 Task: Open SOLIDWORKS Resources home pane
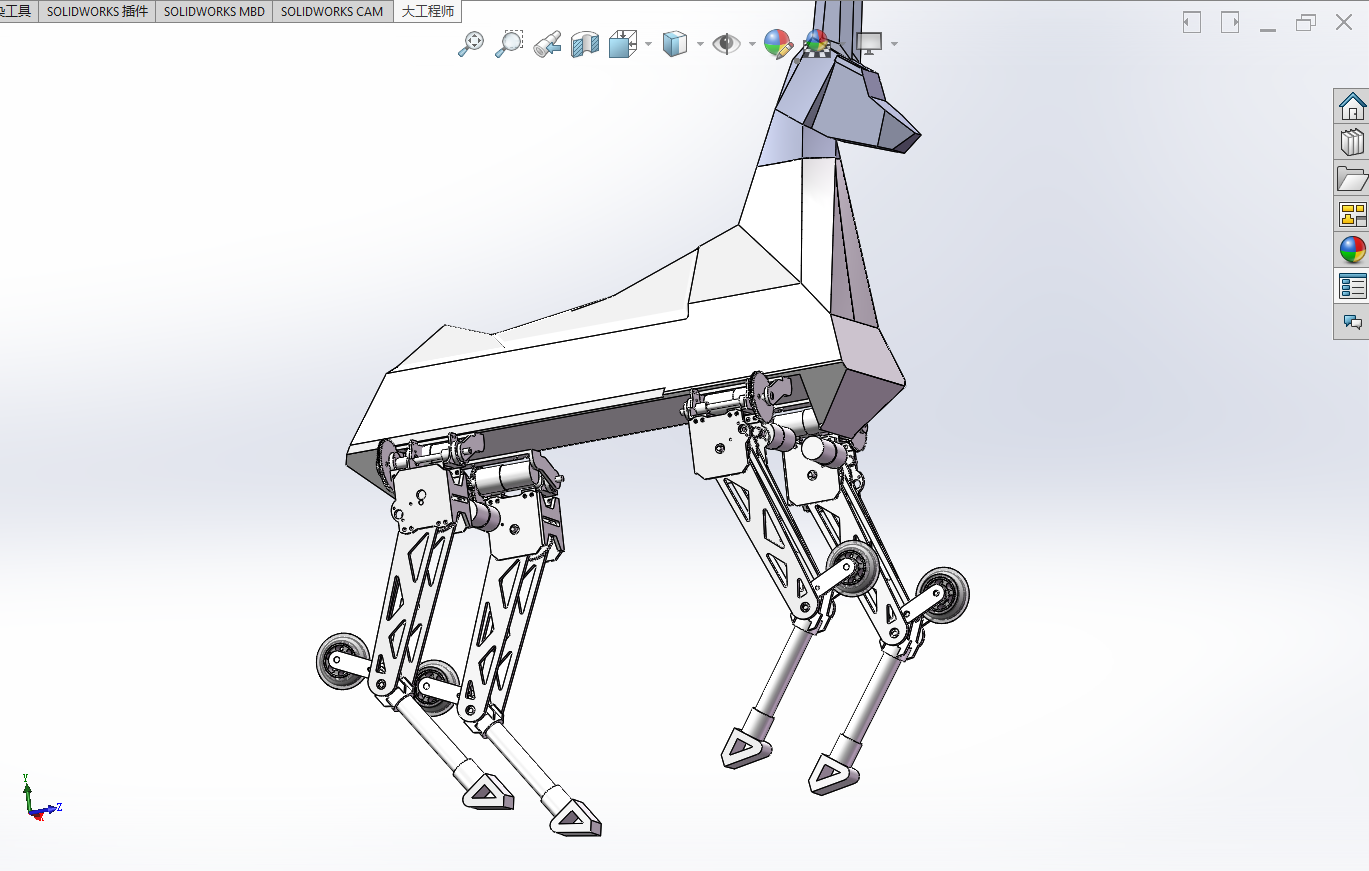tap(1352, 106)
